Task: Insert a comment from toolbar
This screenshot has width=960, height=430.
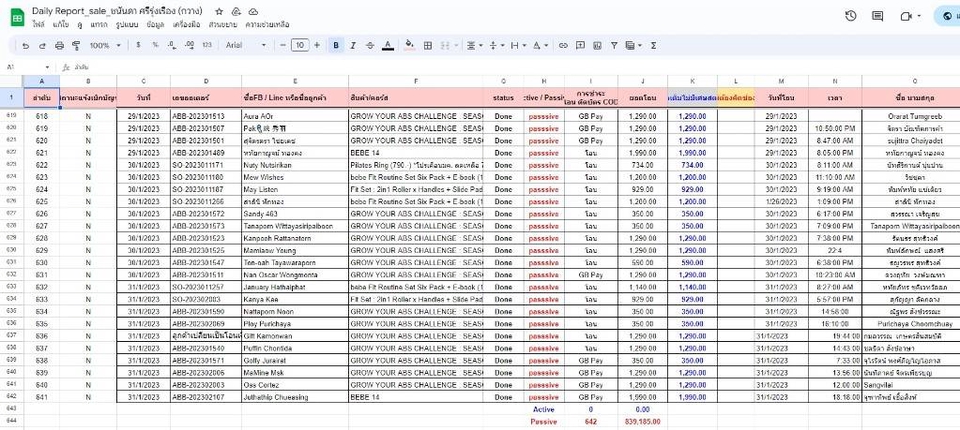Action: click(x=580, y=45)
